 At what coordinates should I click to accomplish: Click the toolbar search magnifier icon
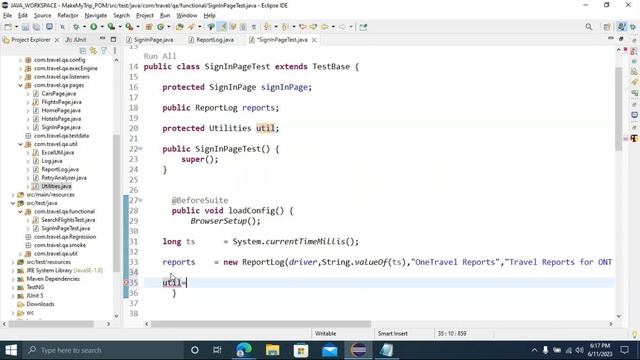589,27
